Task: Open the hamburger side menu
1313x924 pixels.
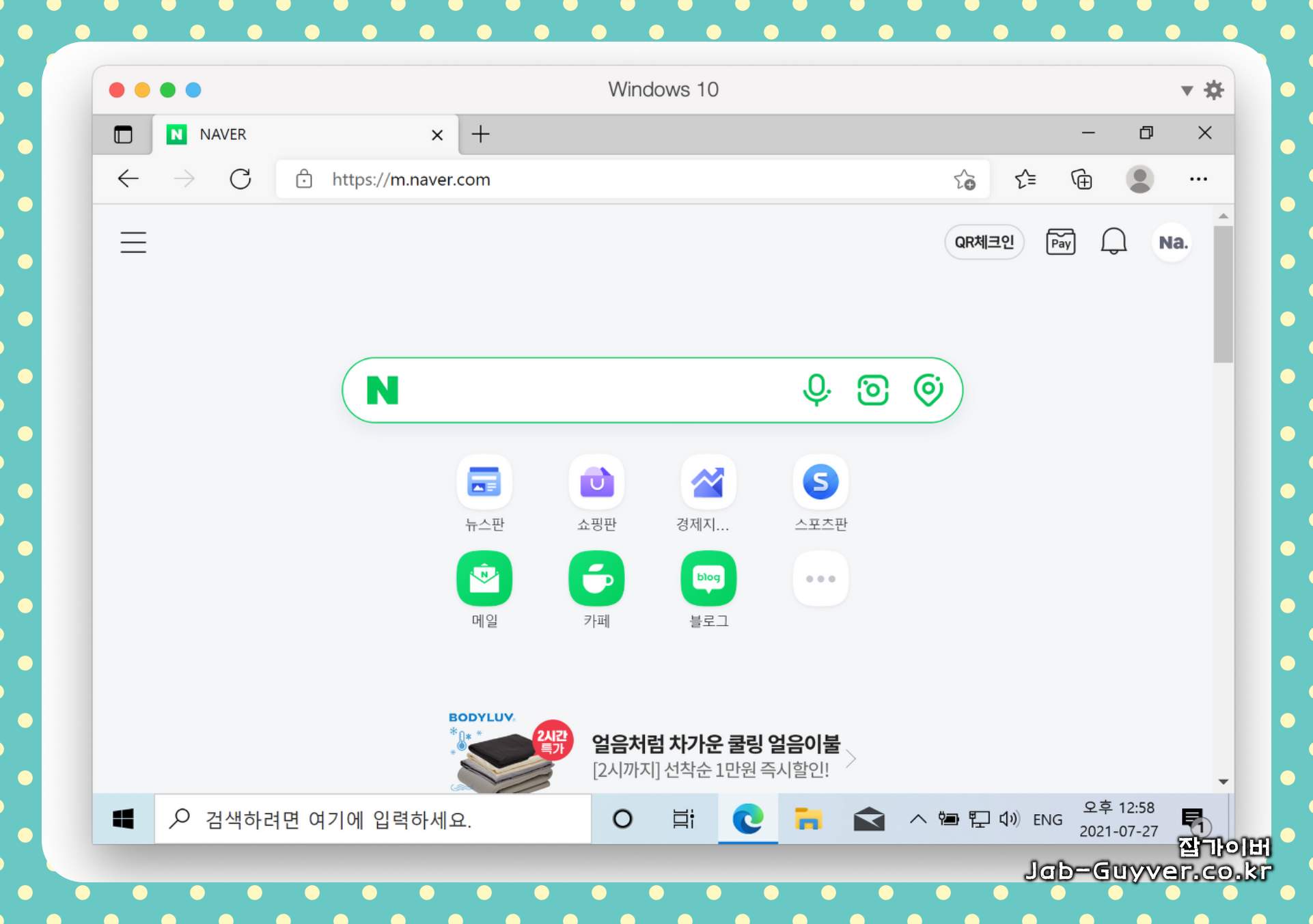Action: coord(133,242)
